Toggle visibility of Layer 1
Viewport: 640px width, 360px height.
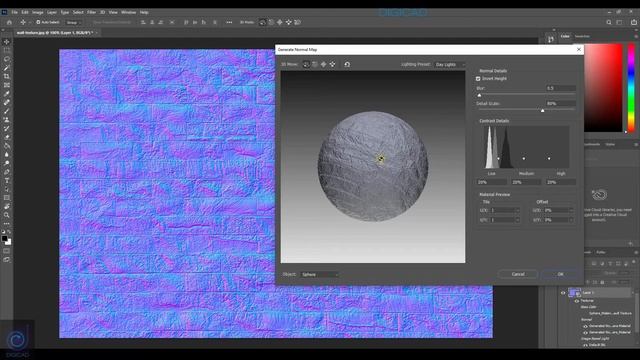(x=563, y=293)
